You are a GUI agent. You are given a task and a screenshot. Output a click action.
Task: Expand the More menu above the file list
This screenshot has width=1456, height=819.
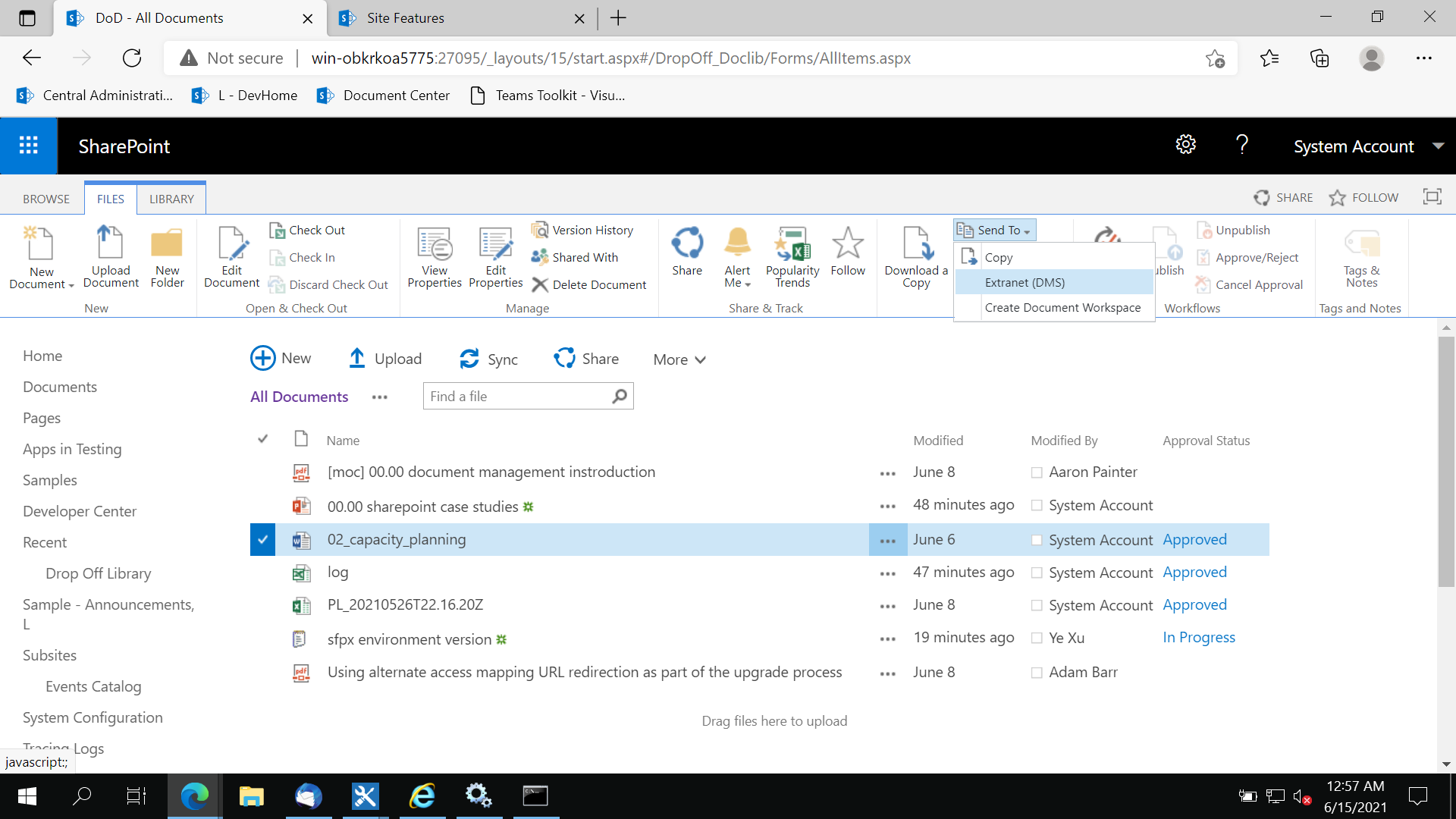(x=677, y=359)
